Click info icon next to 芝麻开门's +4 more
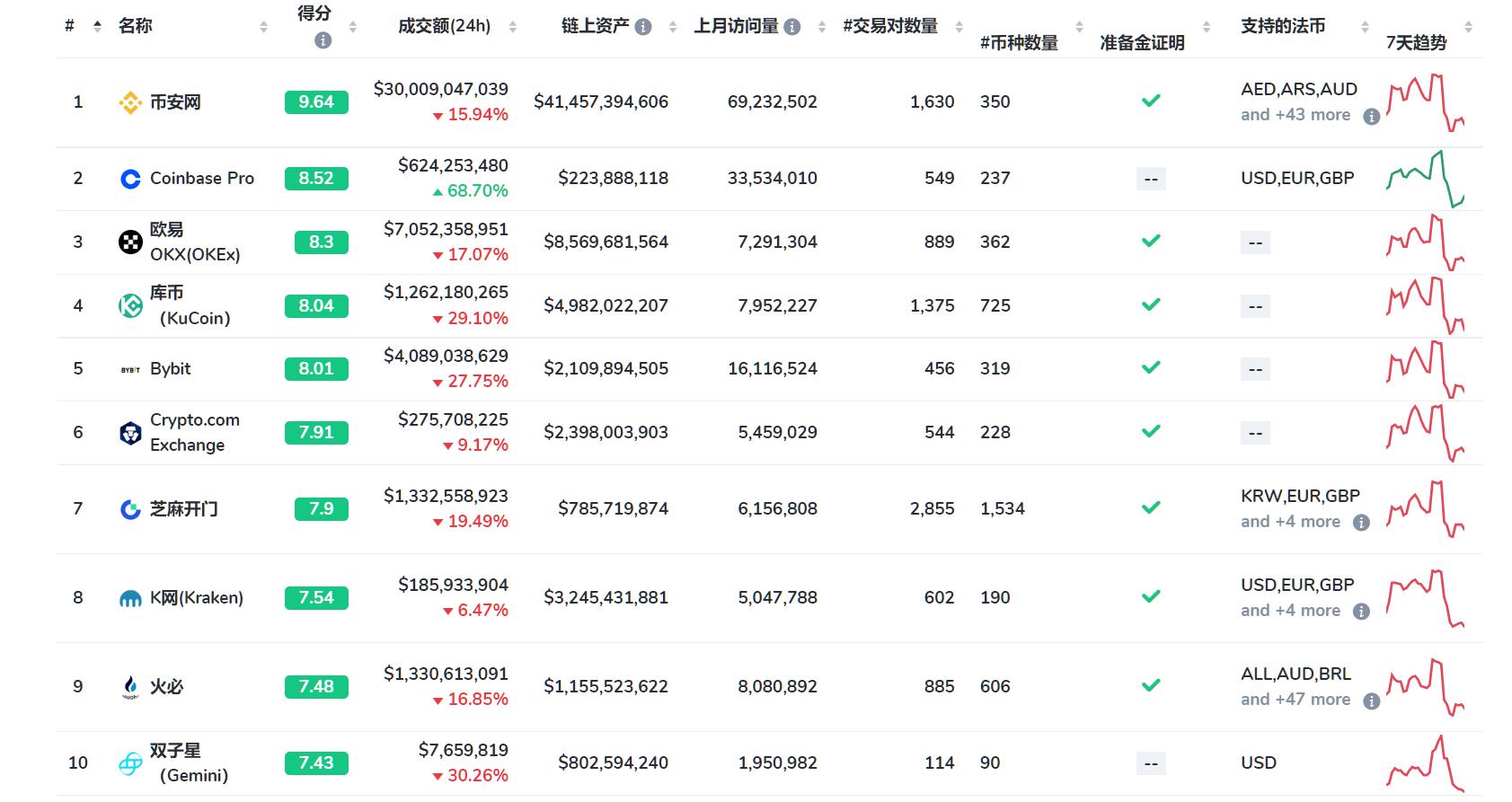This screenshot has height=802, width=1512. [1361, 523]
